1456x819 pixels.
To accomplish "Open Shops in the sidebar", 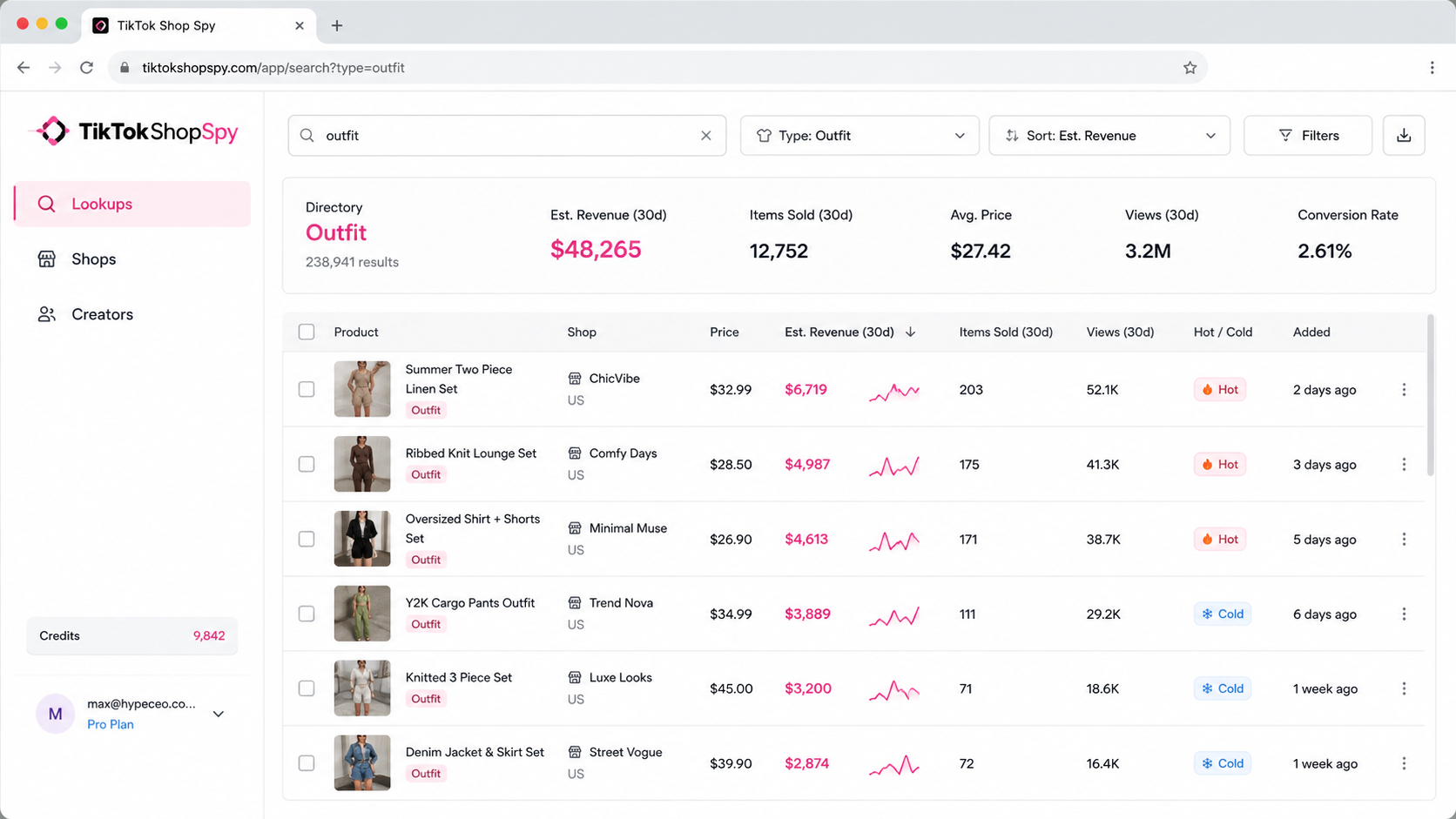I will pyautogui.click(x=132, y=259).
